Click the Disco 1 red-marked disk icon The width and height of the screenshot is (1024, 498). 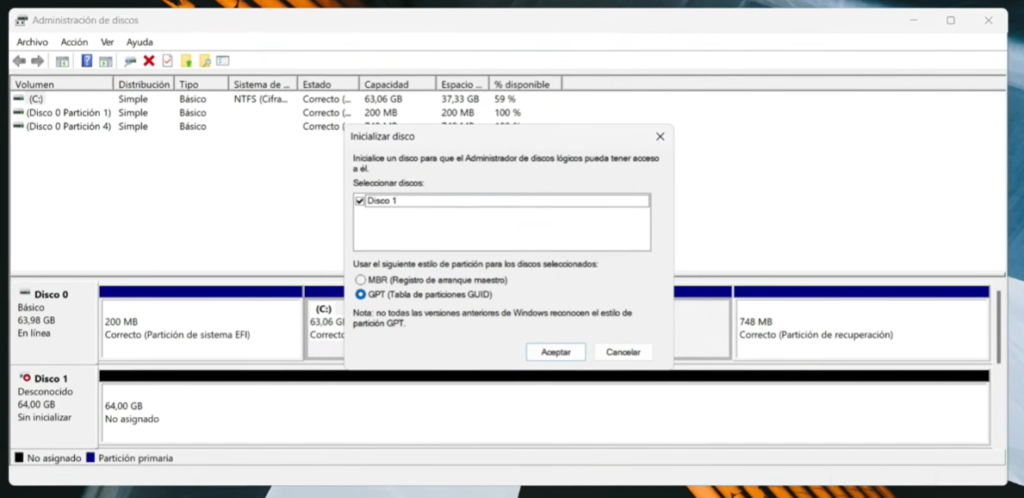click(25, 377)
